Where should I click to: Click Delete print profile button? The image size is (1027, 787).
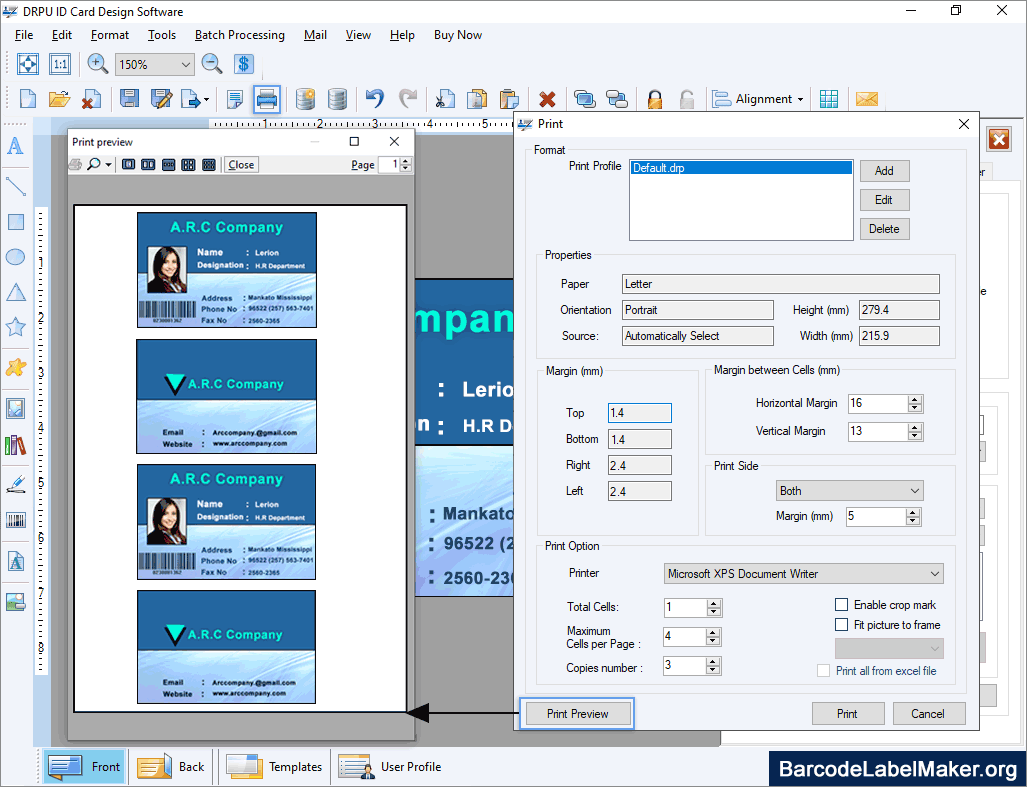(884, 229)
